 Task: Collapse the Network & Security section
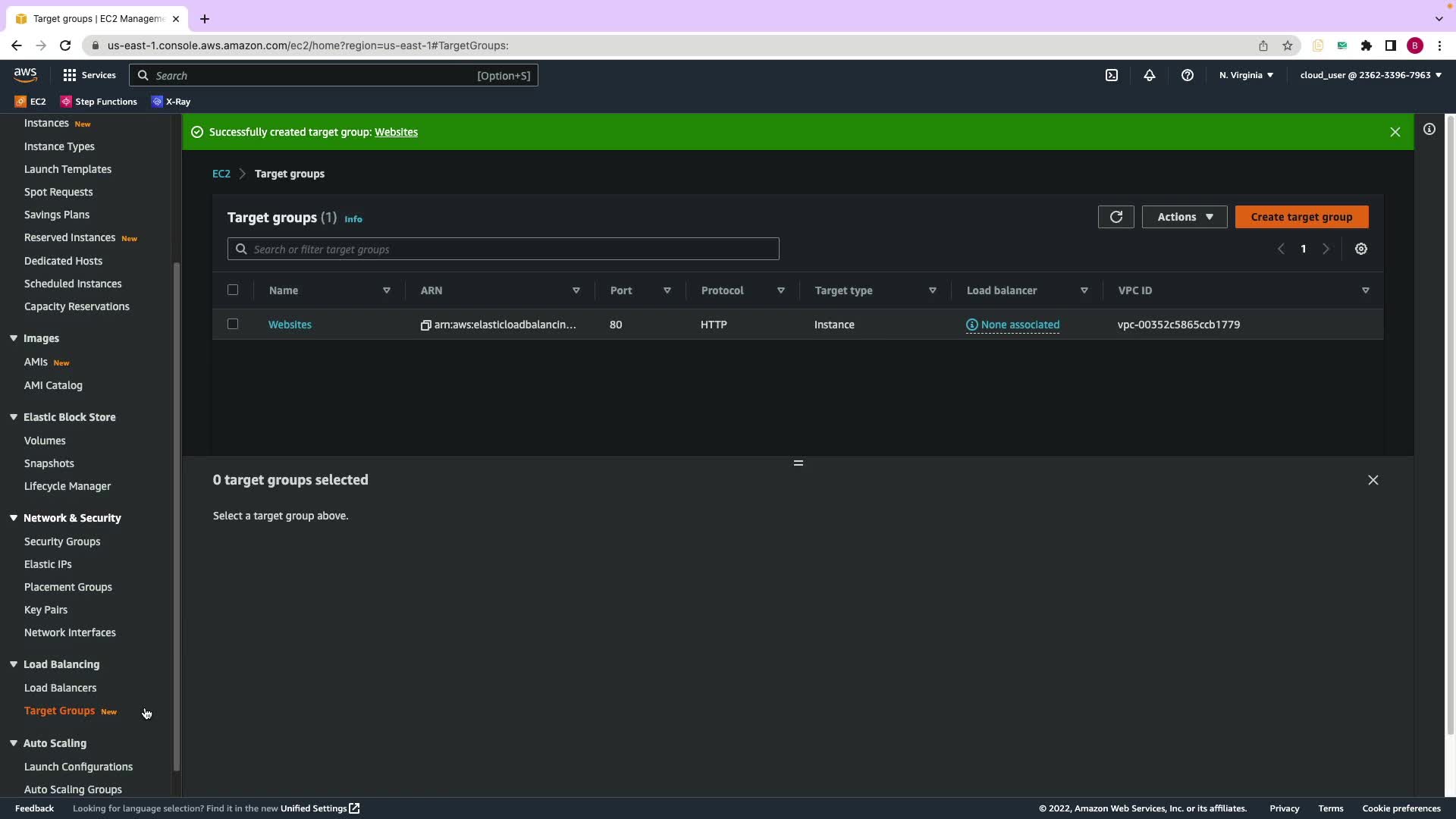click(x=14, y=518)
